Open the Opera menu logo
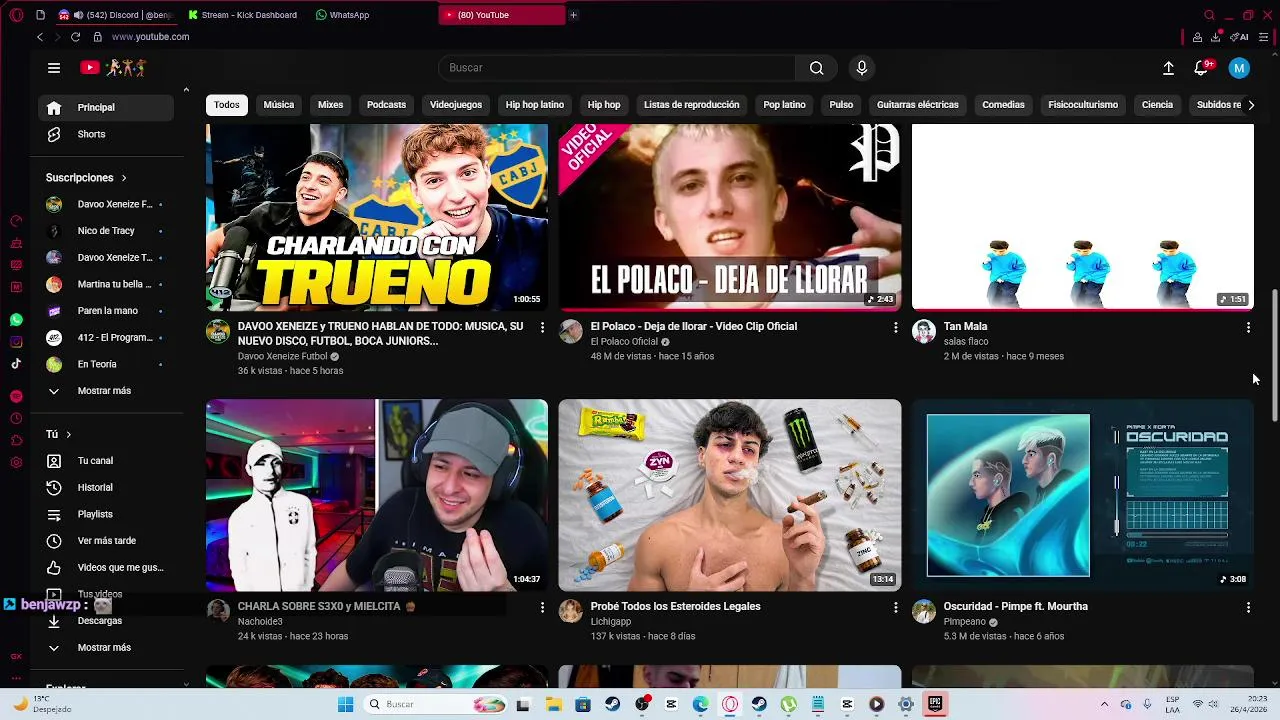The image size is (1280, 720). [16, 15]
